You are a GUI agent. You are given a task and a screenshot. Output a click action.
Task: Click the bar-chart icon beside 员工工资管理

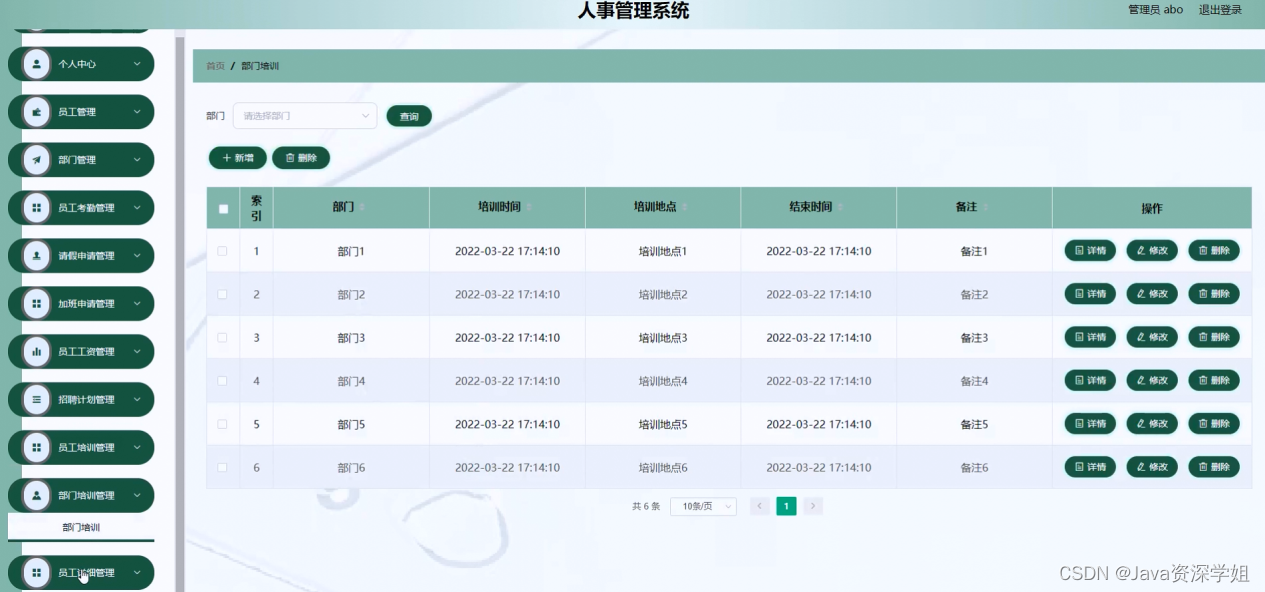[x=37, y=352]
